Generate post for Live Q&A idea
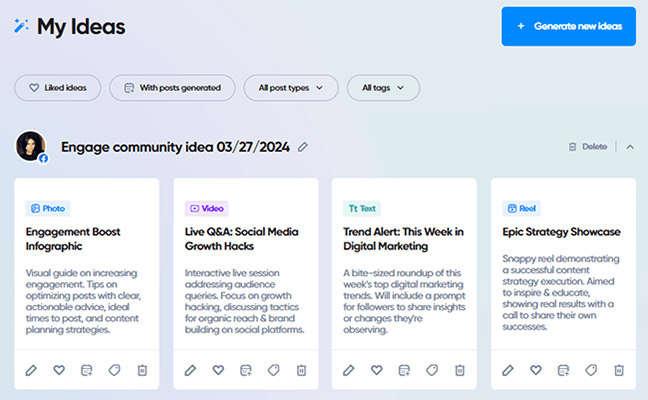The image size is (648, 400). tap(246, 370)
